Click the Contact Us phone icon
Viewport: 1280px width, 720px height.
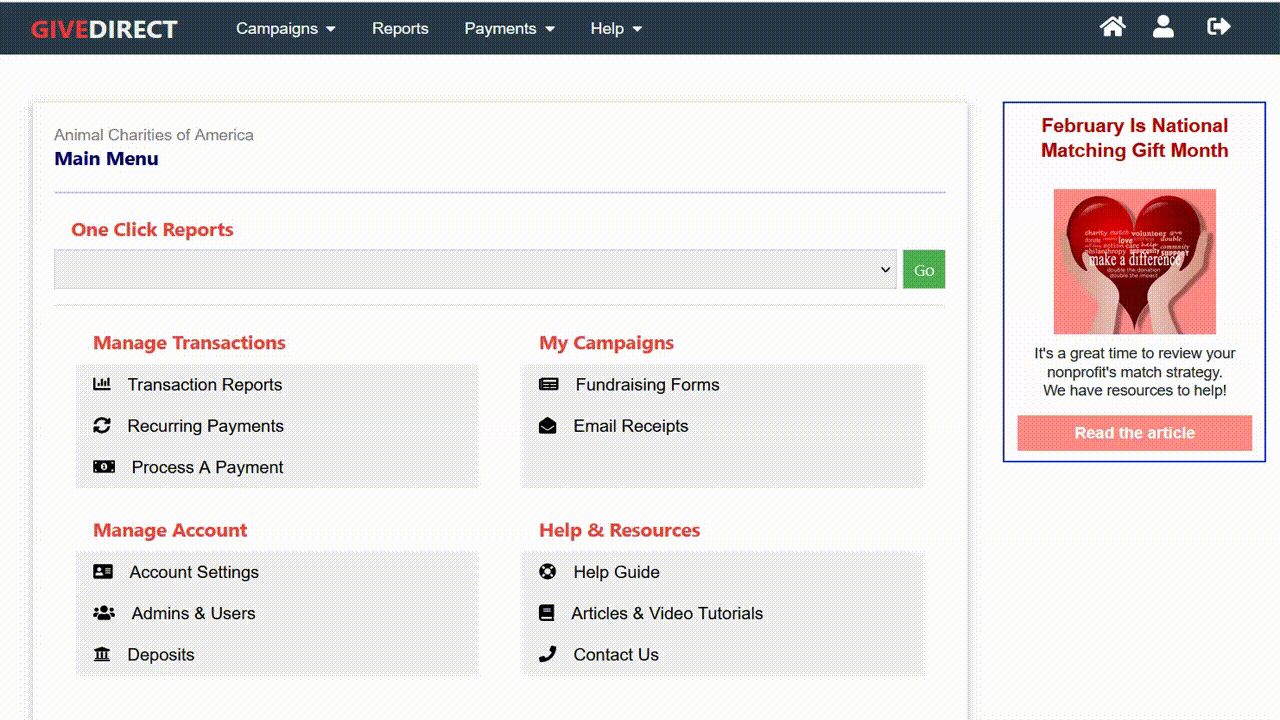[x=548, y=654]
